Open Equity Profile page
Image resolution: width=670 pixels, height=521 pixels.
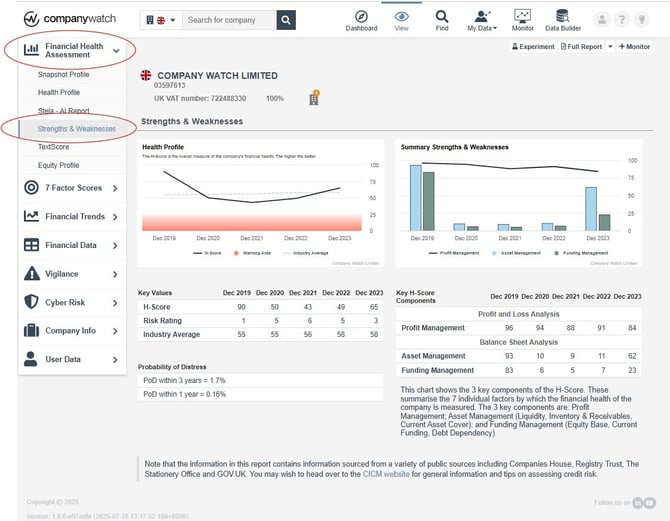59,165
